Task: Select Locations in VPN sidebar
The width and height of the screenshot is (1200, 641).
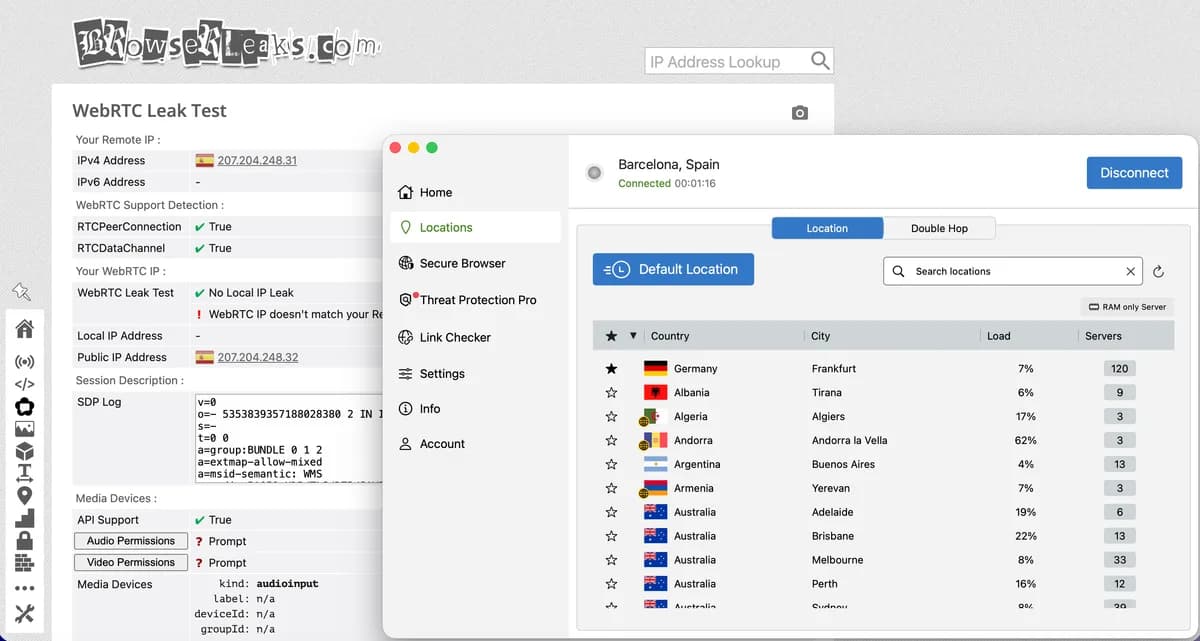Action: (476, 227)
